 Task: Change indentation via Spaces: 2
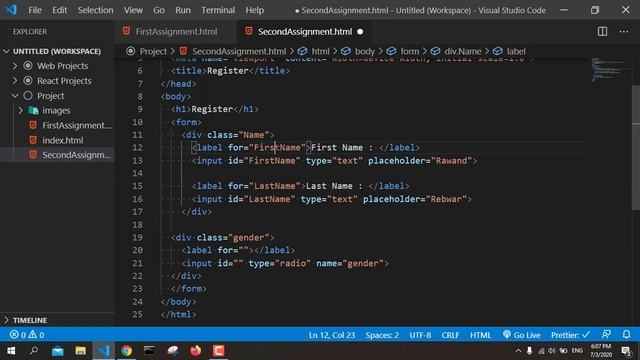click(382, 335)
